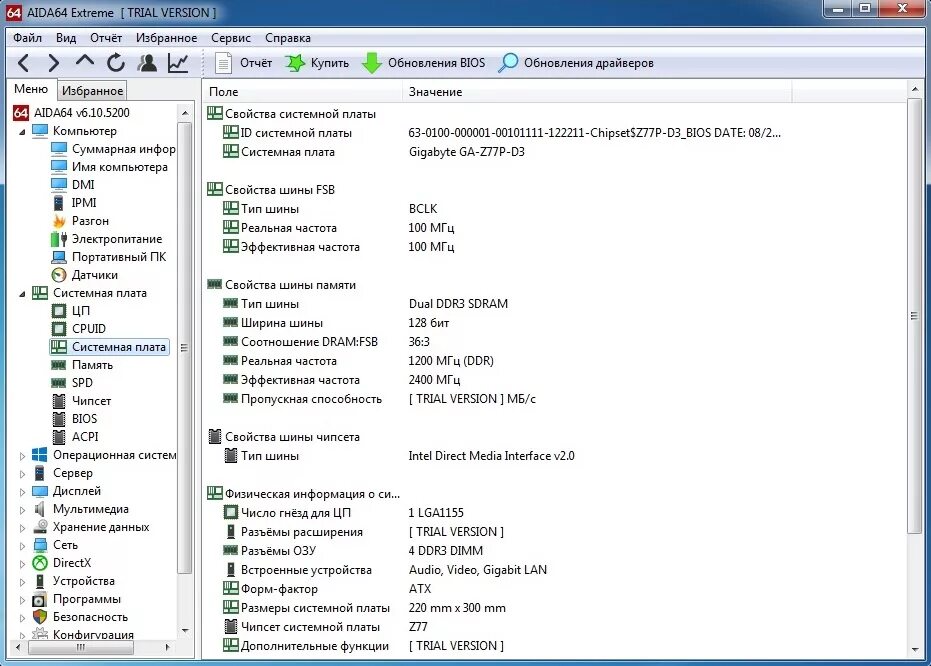Image resolution: width=931 pixels, height=666 pixels.
Task: Expand the Безопасность tree node
Action: tap(22, 617)
